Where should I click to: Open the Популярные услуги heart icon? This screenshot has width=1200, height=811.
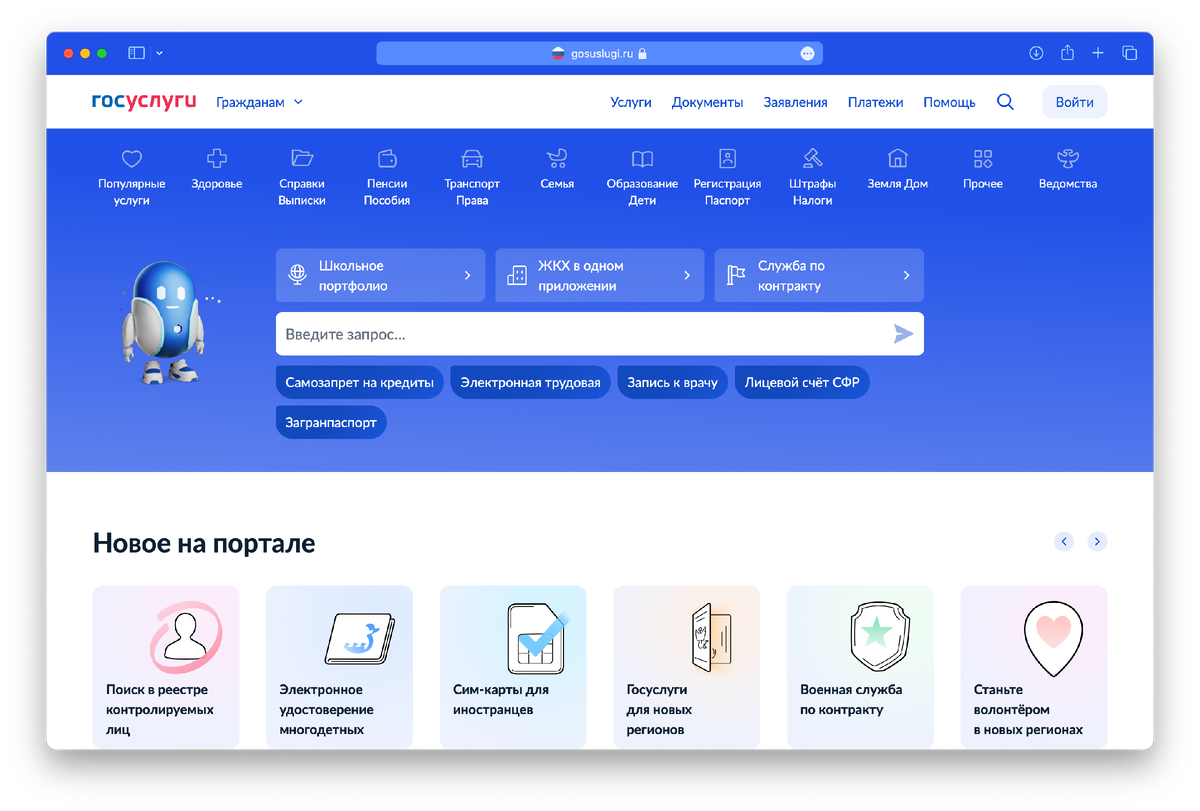(132, 158)
